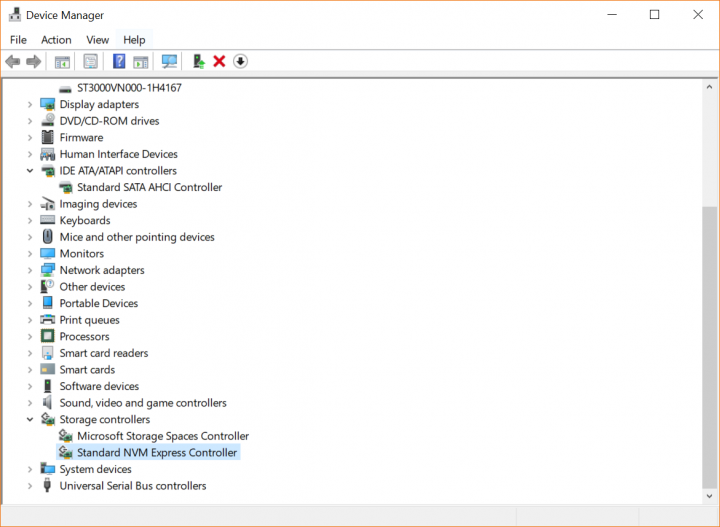Click the scrollbar down arrow
This screenshot has height=527, width=720.
click(x=709, y=496)
